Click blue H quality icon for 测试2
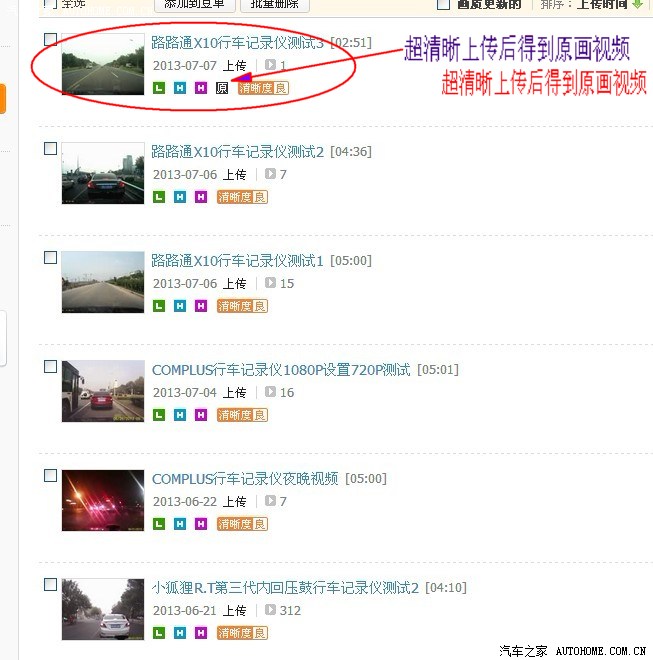This screenshot has width=653, height=660. pos(180,197)
